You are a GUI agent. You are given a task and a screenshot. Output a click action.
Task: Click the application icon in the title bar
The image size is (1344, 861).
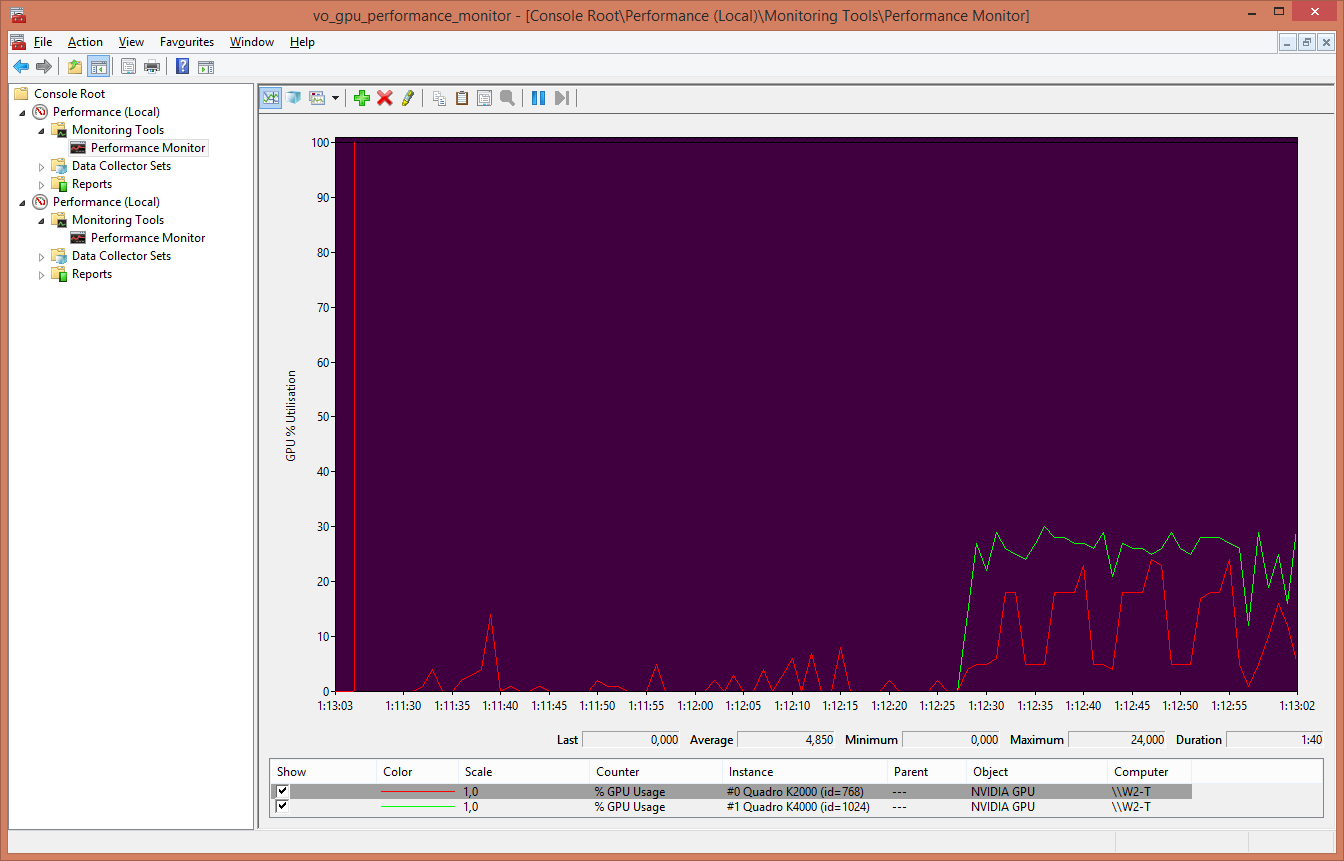click(18, 15)
